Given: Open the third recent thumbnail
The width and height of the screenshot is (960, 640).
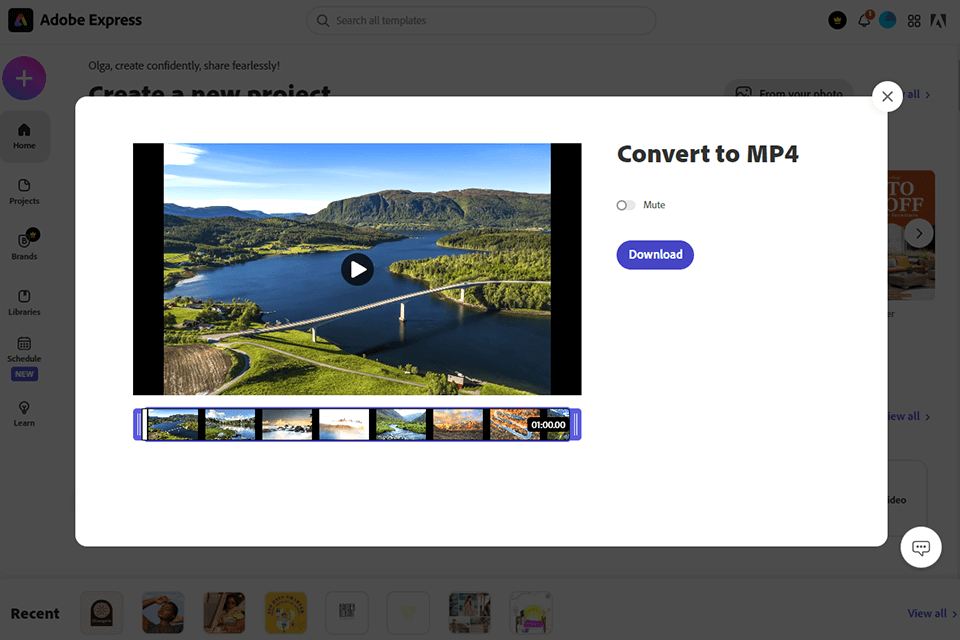Looking at the screenshot, I should [224, 612].
